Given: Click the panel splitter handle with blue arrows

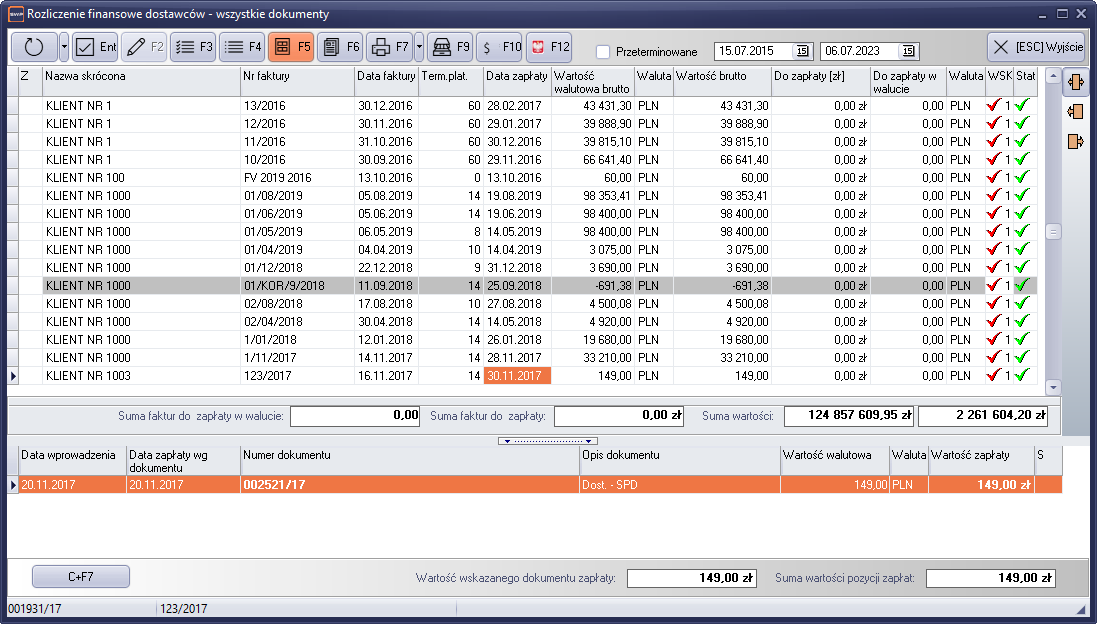Looking at the screenshot, I should [548, 440].
